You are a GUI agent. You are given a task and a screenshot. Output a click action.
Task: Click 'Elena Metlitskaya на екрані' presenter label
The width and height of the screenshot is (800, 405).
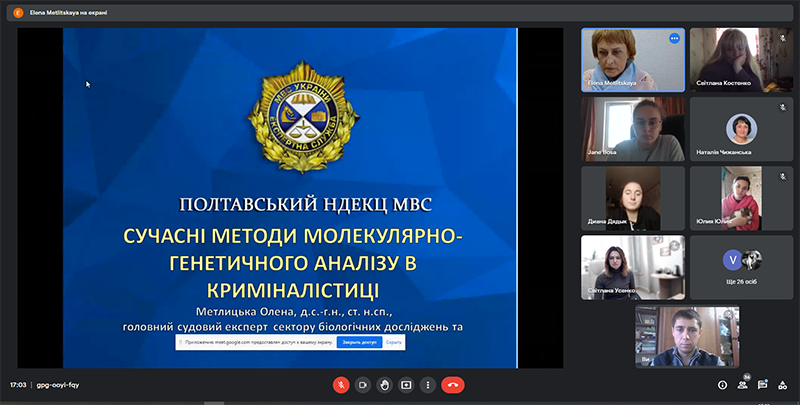click(68, 13)
